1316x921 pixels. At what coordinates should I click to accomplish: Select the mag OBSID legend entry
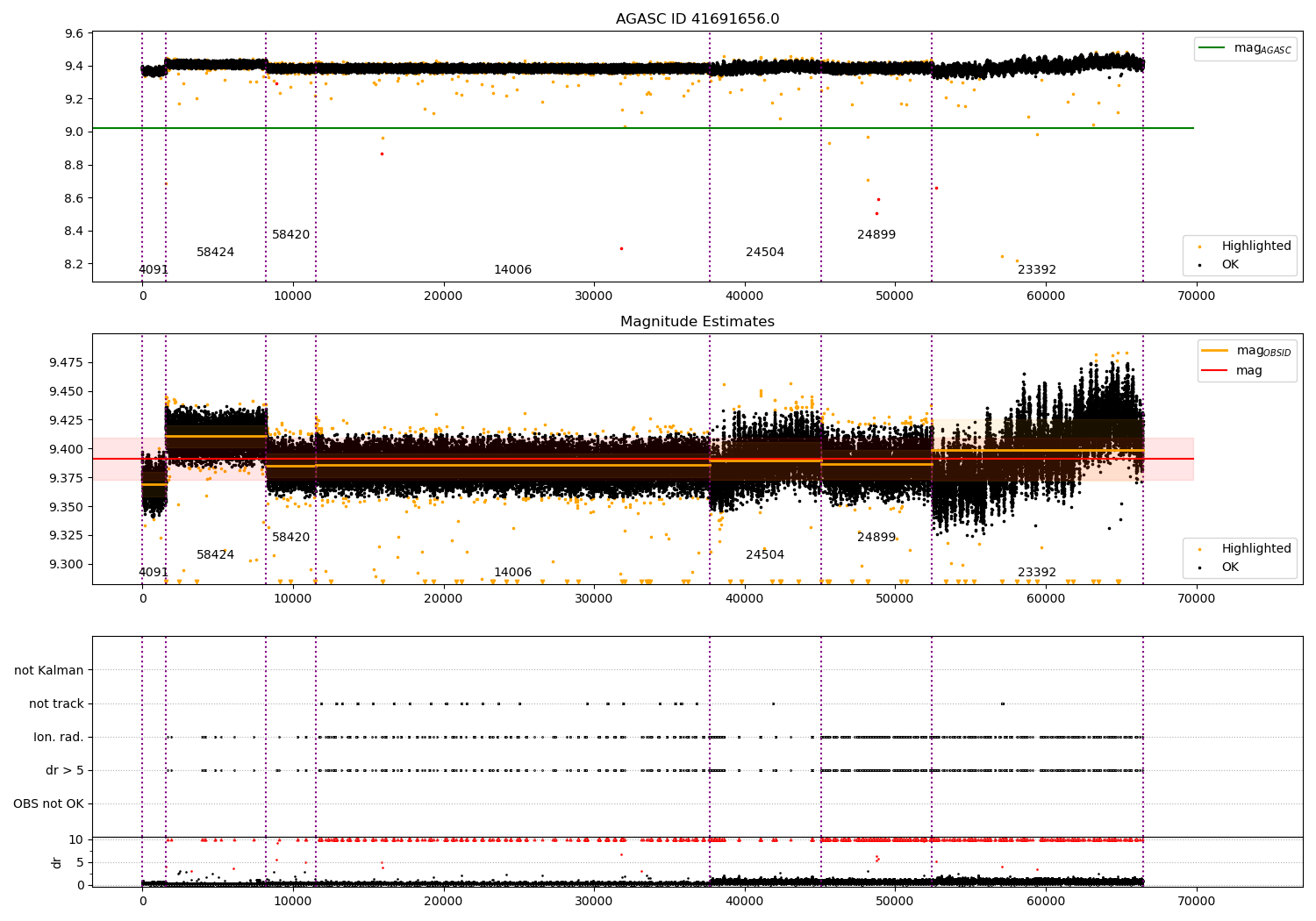(x=1246, y=351)
